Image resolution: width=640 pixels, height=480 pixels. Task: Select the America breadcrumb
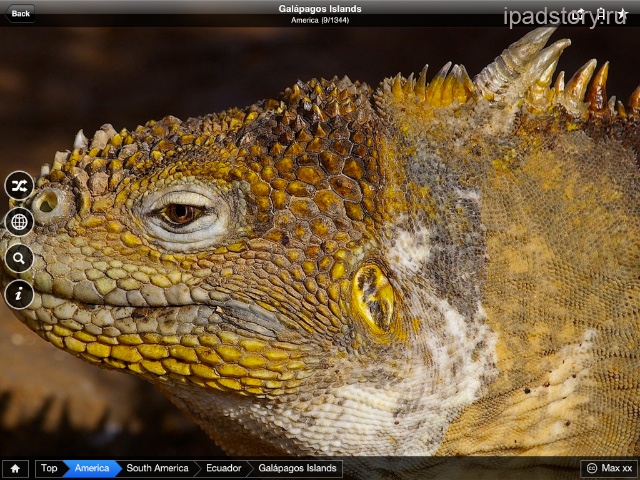pos(92,468)
